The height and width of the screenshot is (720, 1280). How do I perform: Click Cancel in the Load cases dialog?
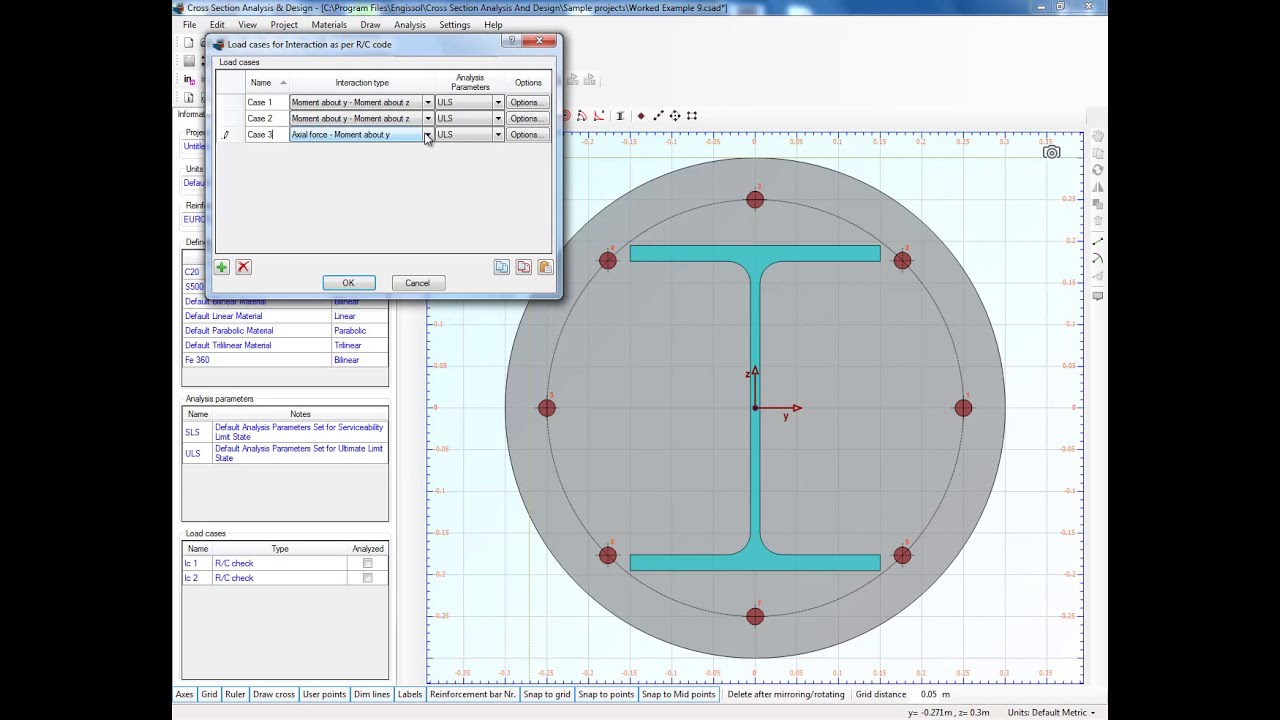pos(417,283)
